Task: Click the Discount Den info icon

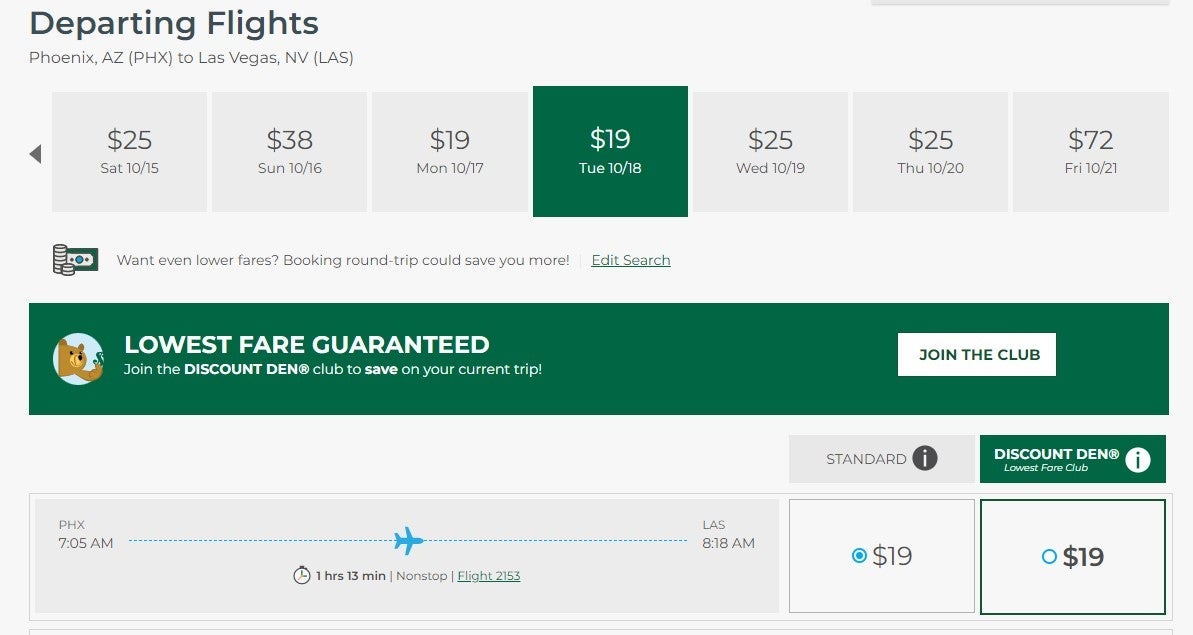Action: 1138,460
